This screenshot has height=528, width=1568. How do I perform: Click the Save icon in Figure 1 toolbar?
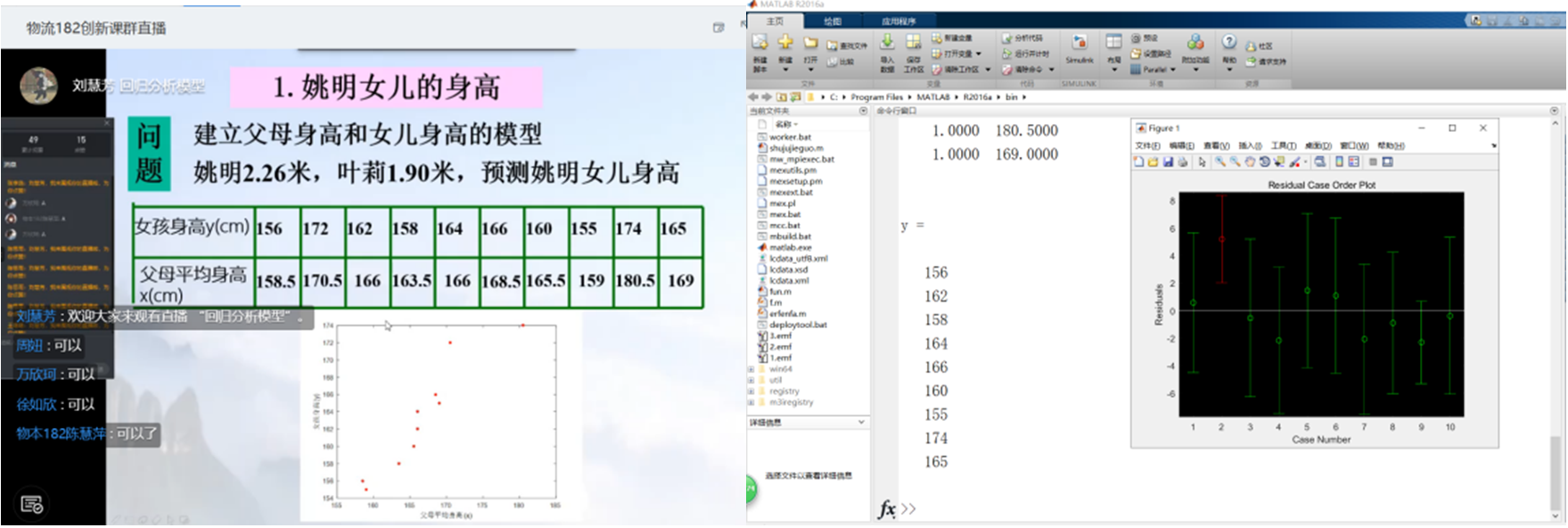click(1167, 162)
